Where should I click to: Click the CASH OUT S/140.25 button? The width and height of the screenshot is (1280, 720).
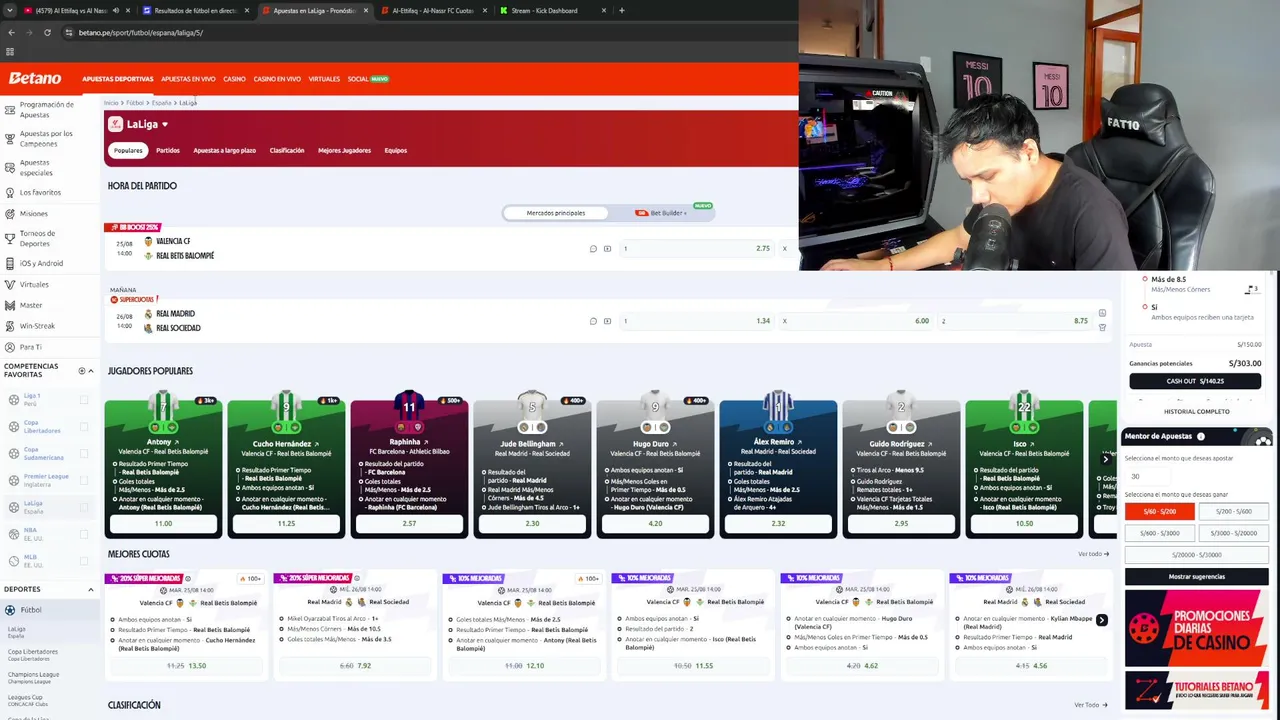(1195, 381)
